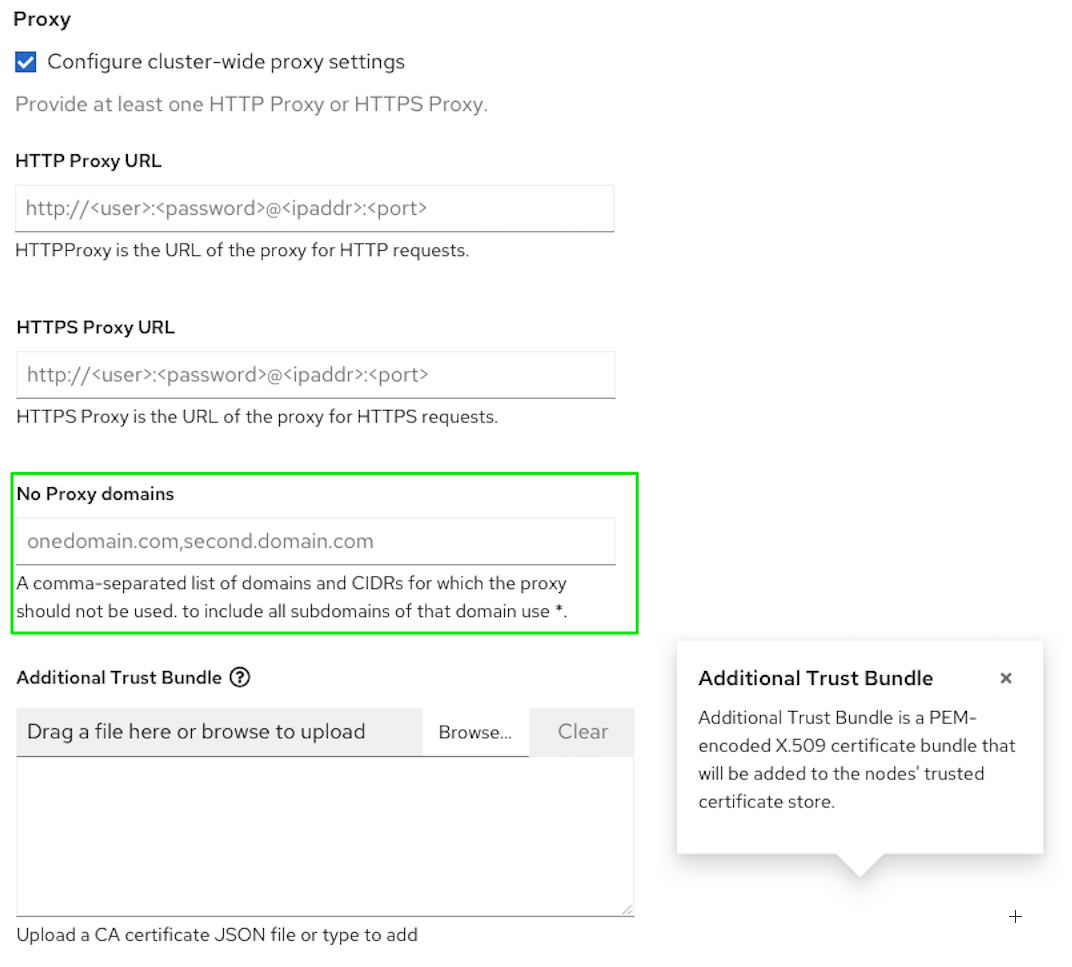
Task: Click the popover's 'Additional Trust Bundle' title
Action: click(x=815, y=678)
